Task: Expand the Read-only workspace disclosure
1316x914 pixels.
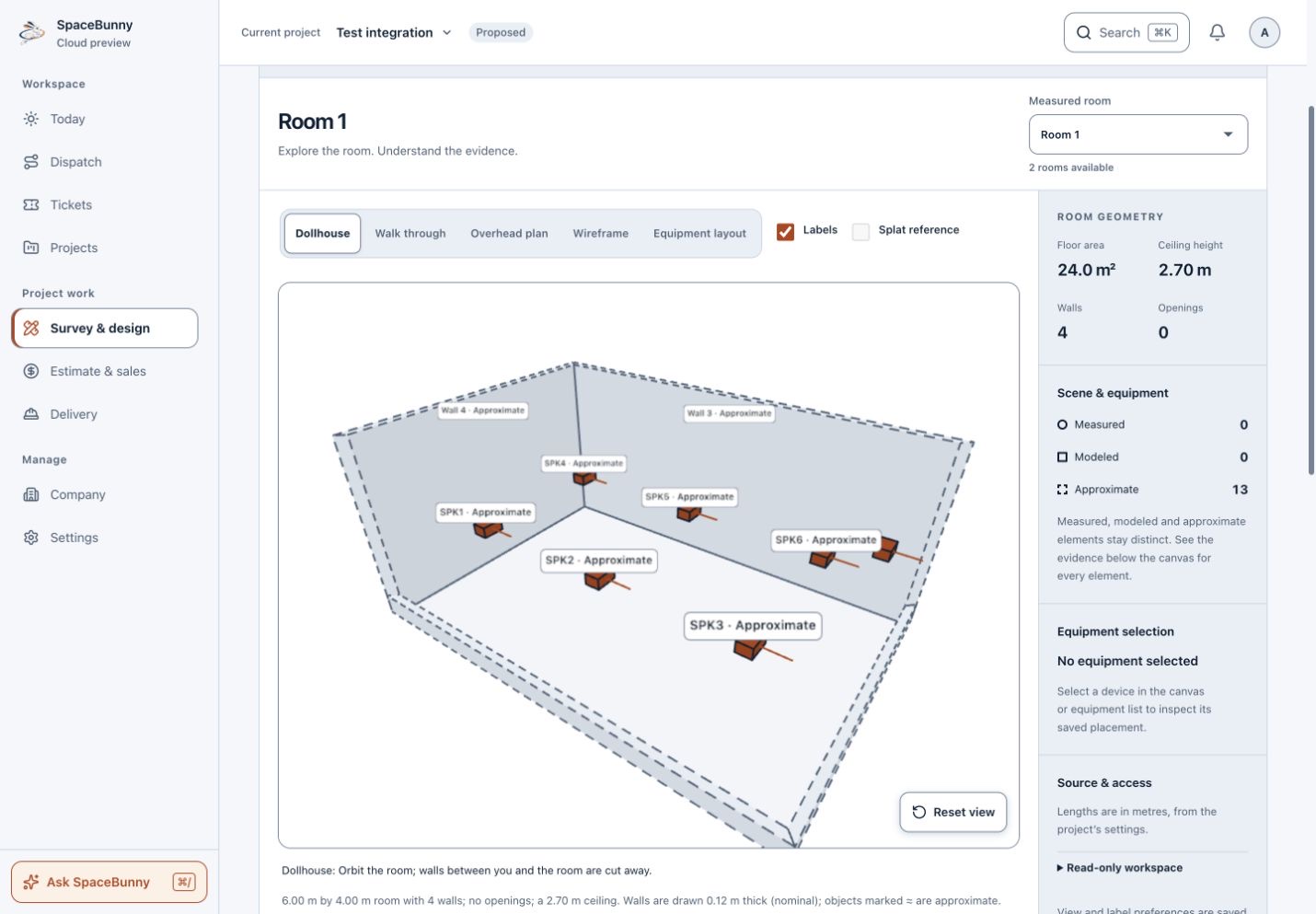Action: [x=1120, y=868]
